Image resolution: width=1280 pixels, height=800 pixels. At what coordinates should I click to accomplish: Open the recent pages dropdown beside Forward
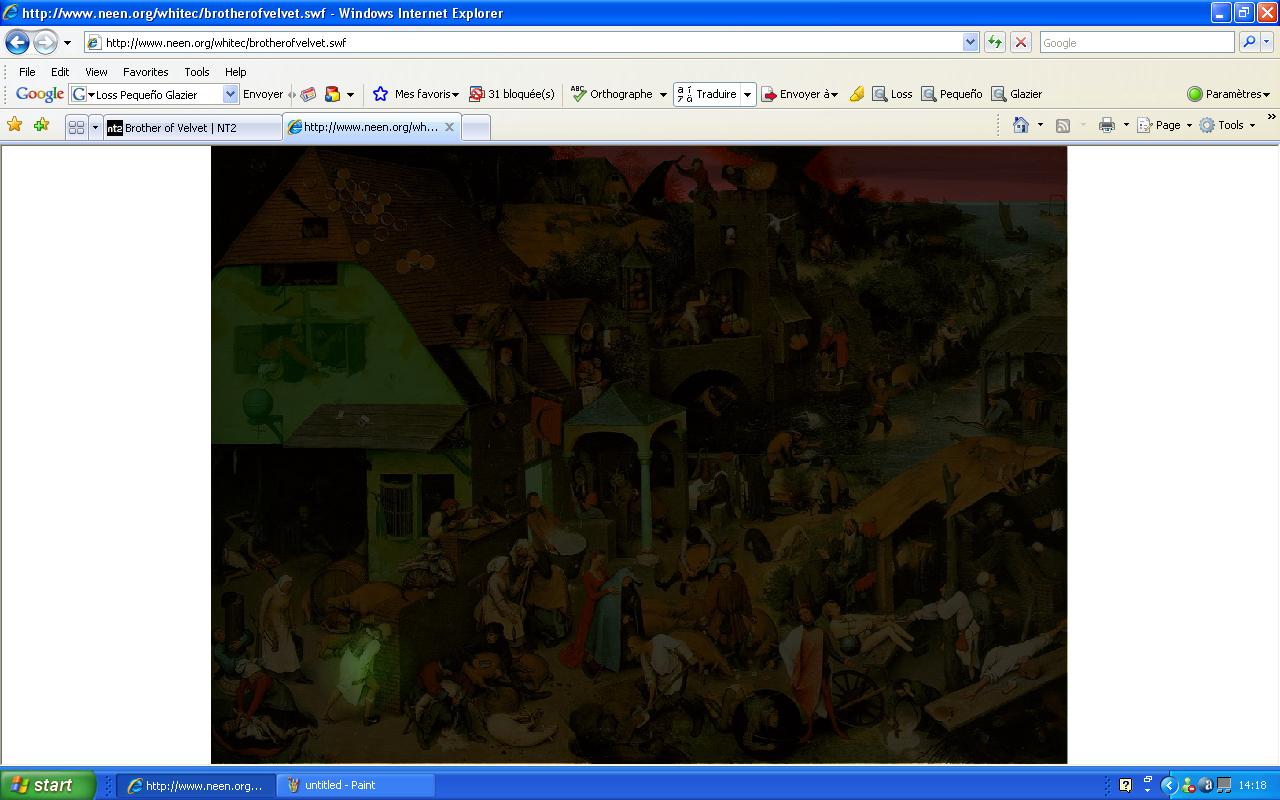coord(67,43)
